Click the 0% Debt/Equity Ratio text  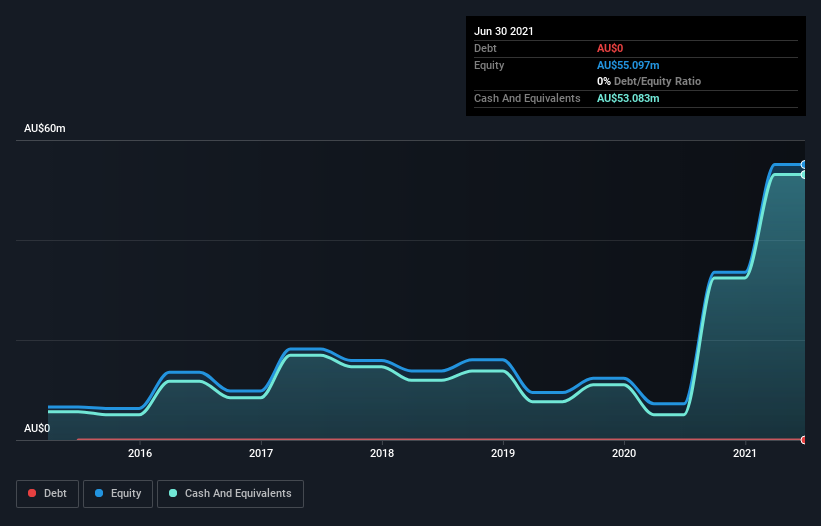tap(649, 81)
